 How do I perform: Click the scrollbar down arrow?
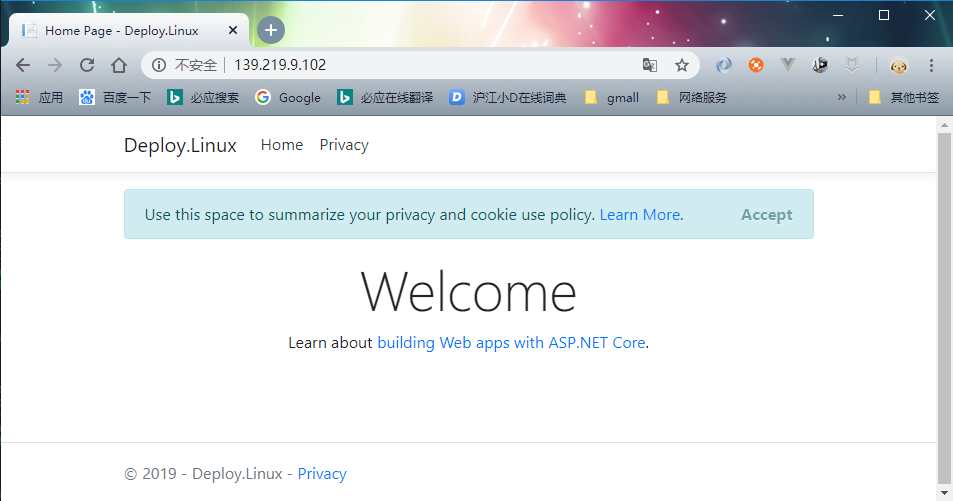944,492
